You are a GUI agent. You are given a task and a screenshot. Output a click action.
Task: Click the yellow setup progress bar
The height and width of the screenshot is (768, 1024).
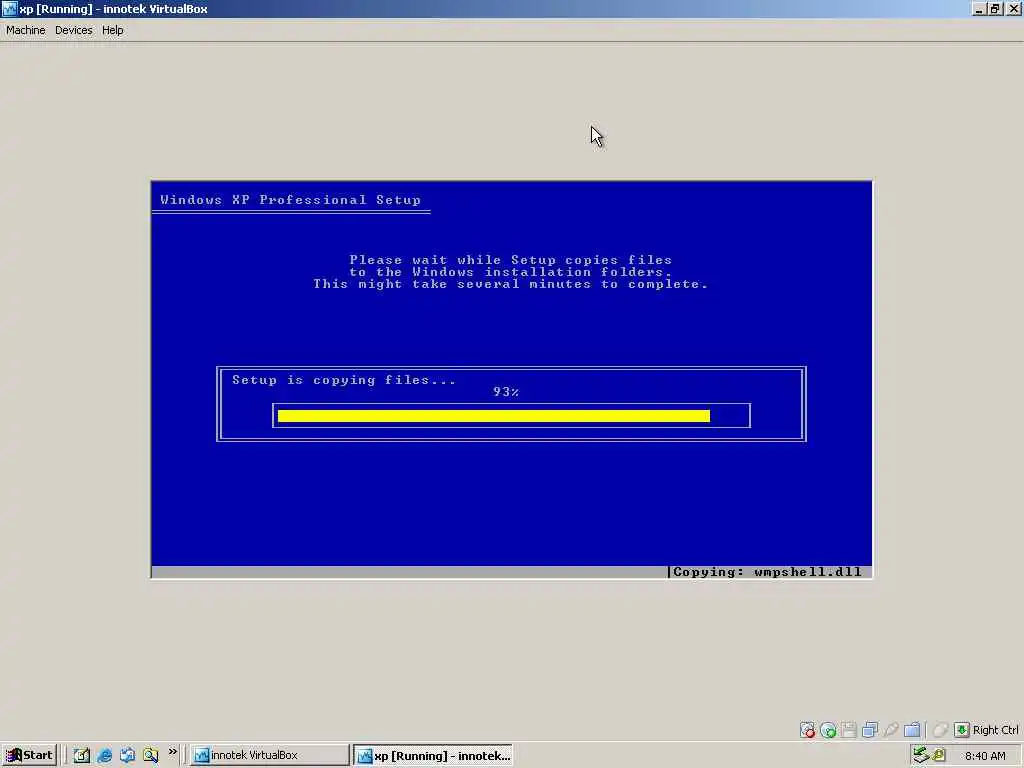coord(494,416)
